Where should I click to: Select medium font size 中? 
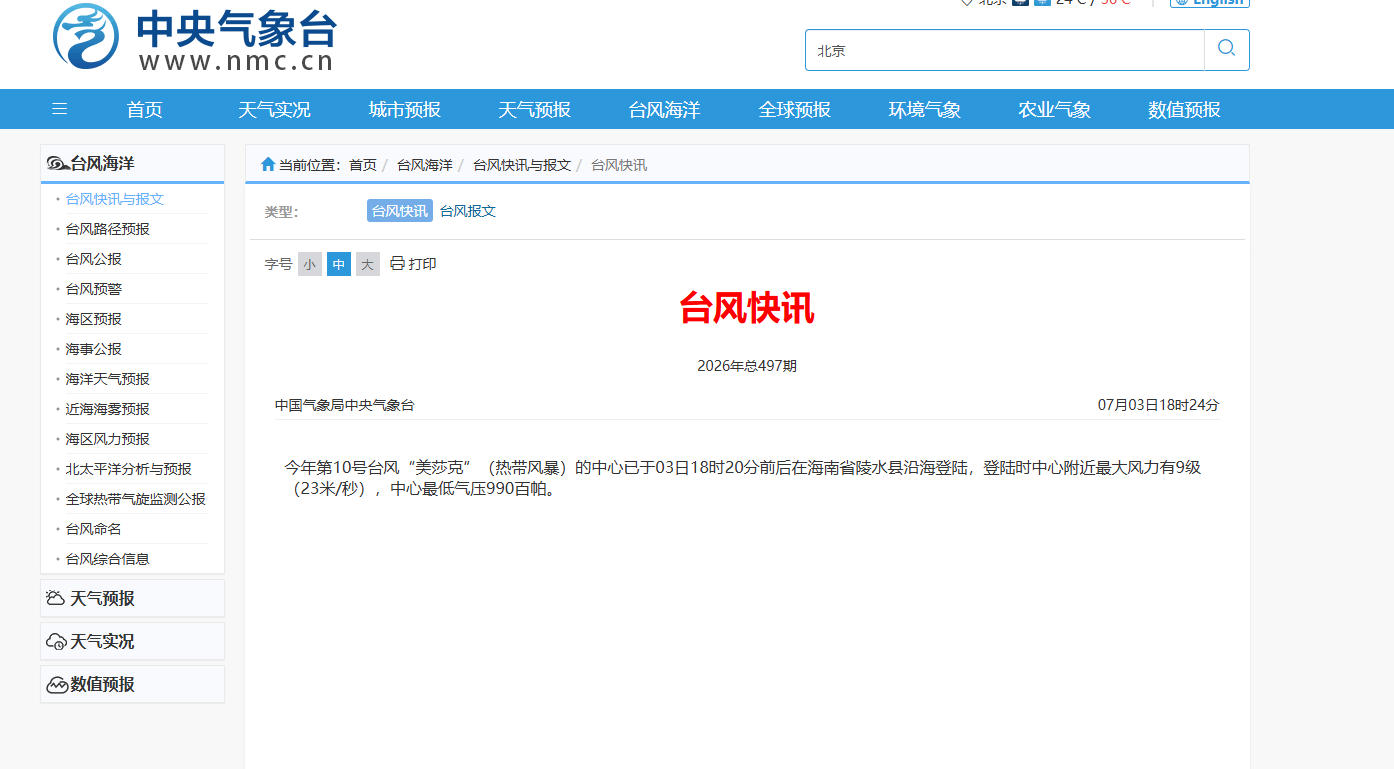point(339,264)
